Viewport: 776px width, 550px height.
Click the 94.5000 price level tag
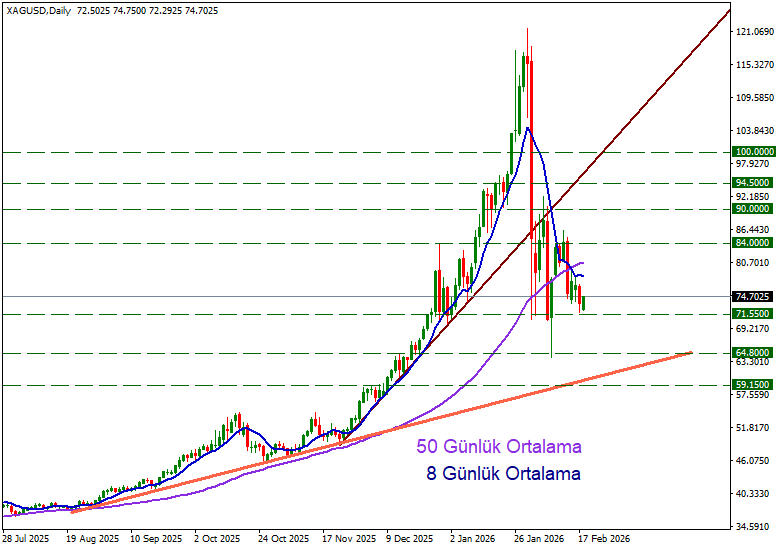(752, 184)
